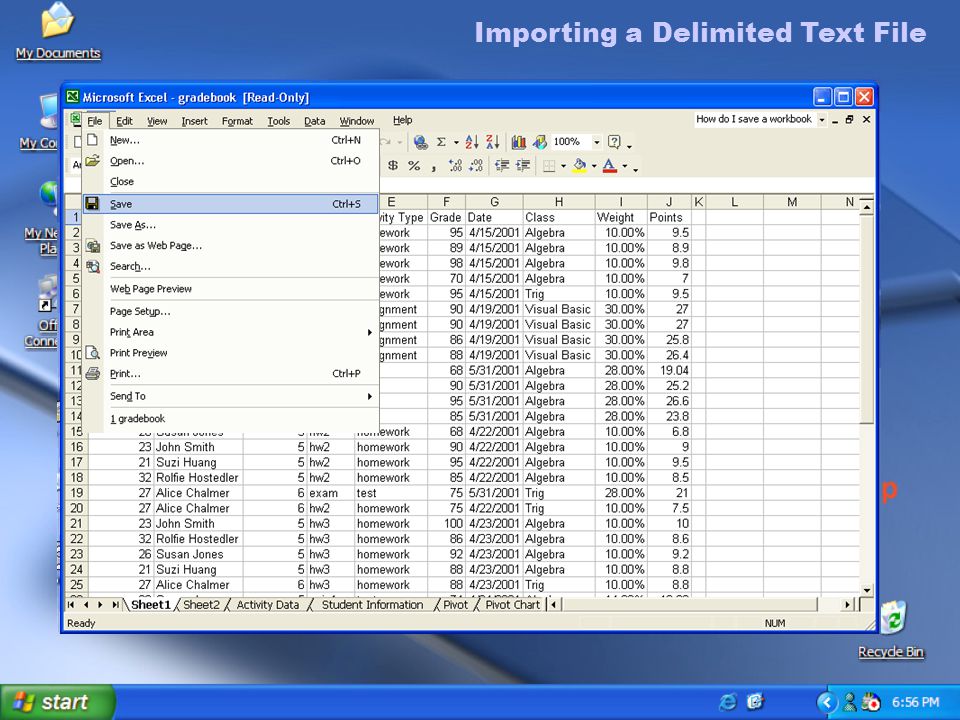The image size is (960, 720).
Task: Go to the last sheet tab arrow
Action: coord(115,605)
